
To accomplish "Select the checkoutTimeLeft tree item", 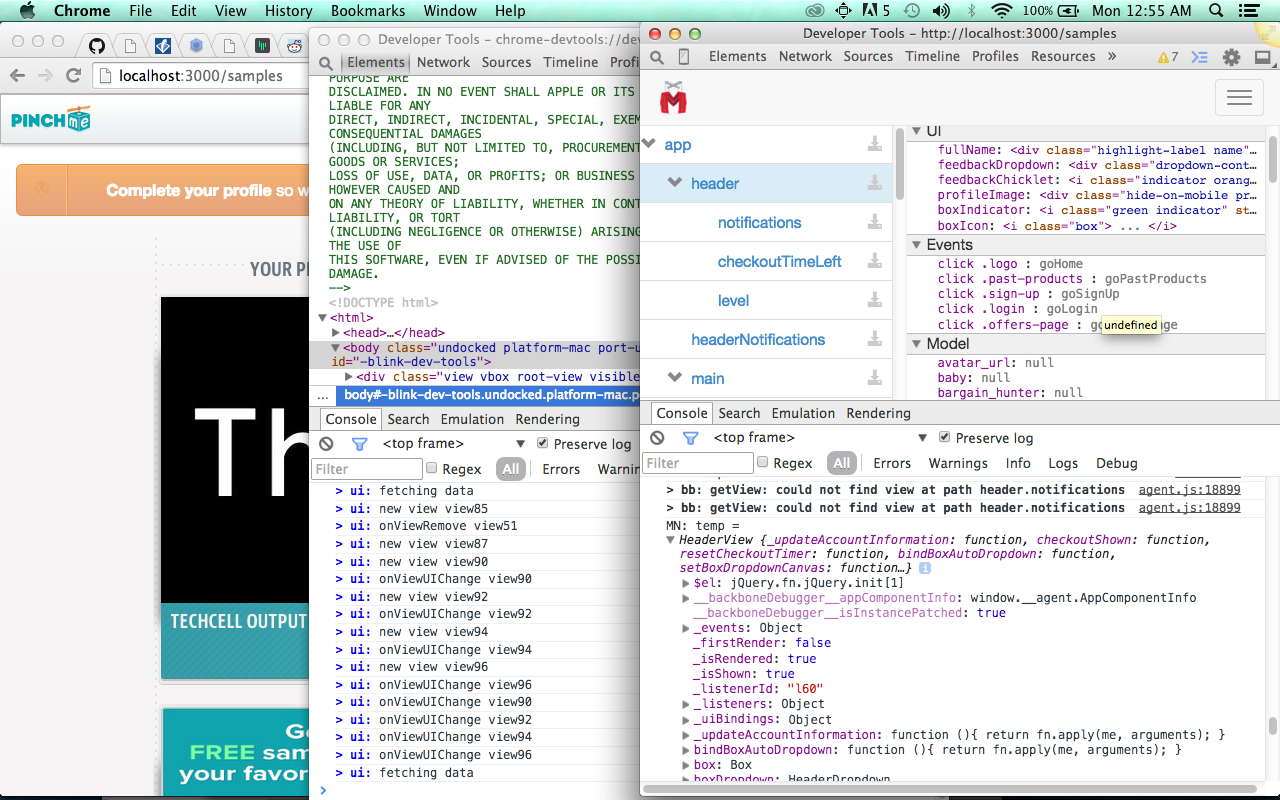I will point(780,261).
